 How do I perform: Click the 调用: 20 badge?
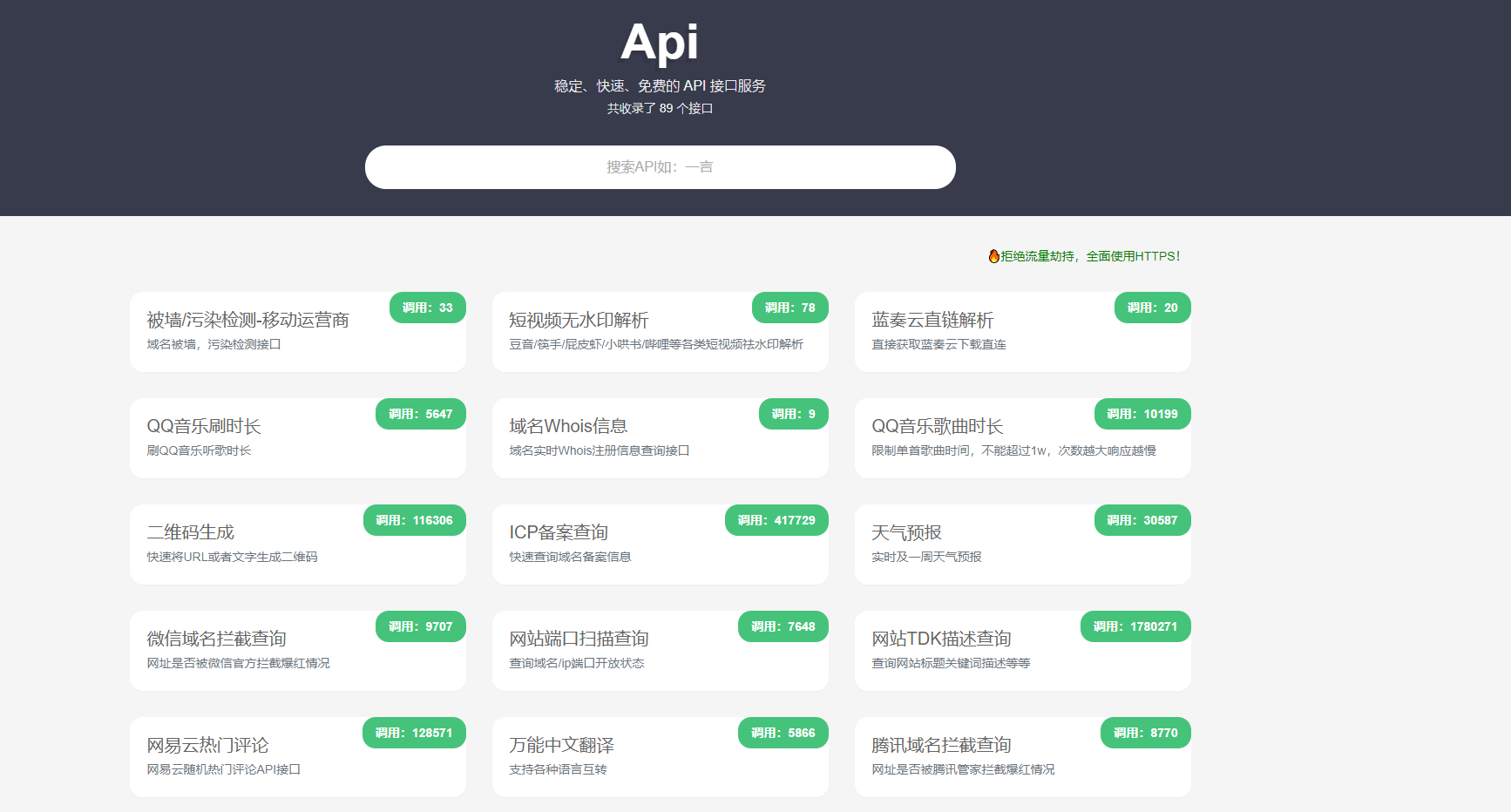coord(1153,308)
